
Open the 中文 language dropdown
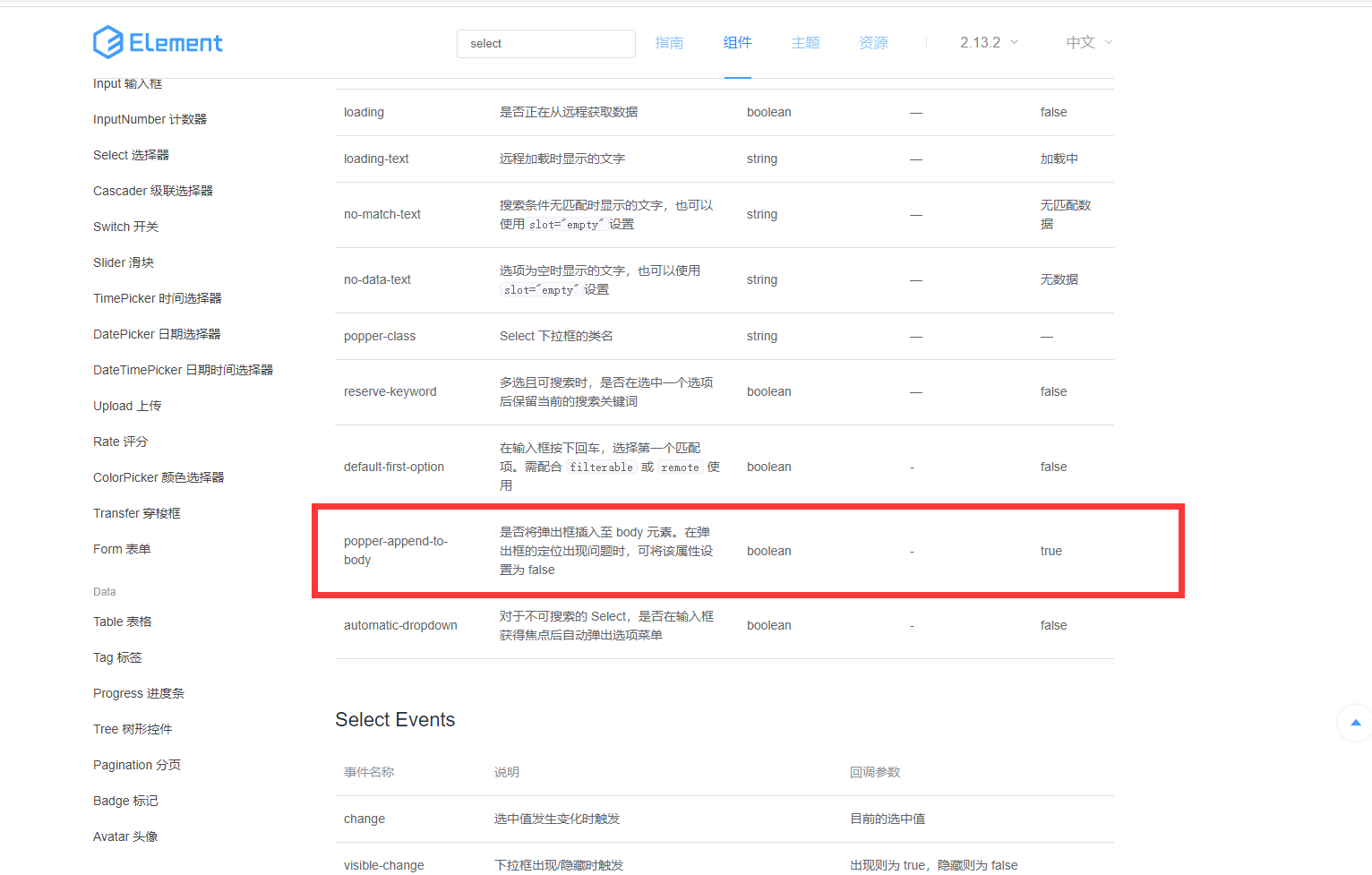coord(1089,42)
